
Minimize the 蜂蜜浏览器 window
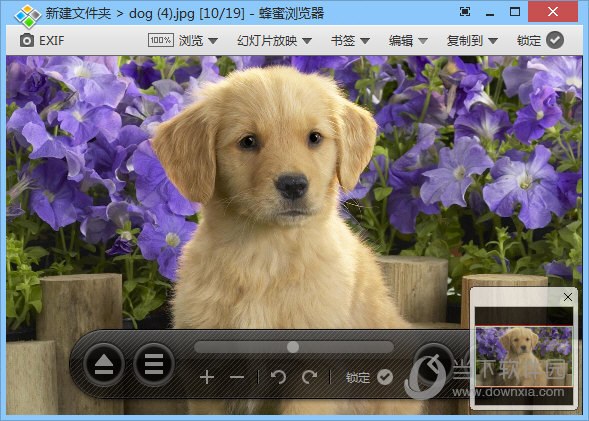point(490,13)
